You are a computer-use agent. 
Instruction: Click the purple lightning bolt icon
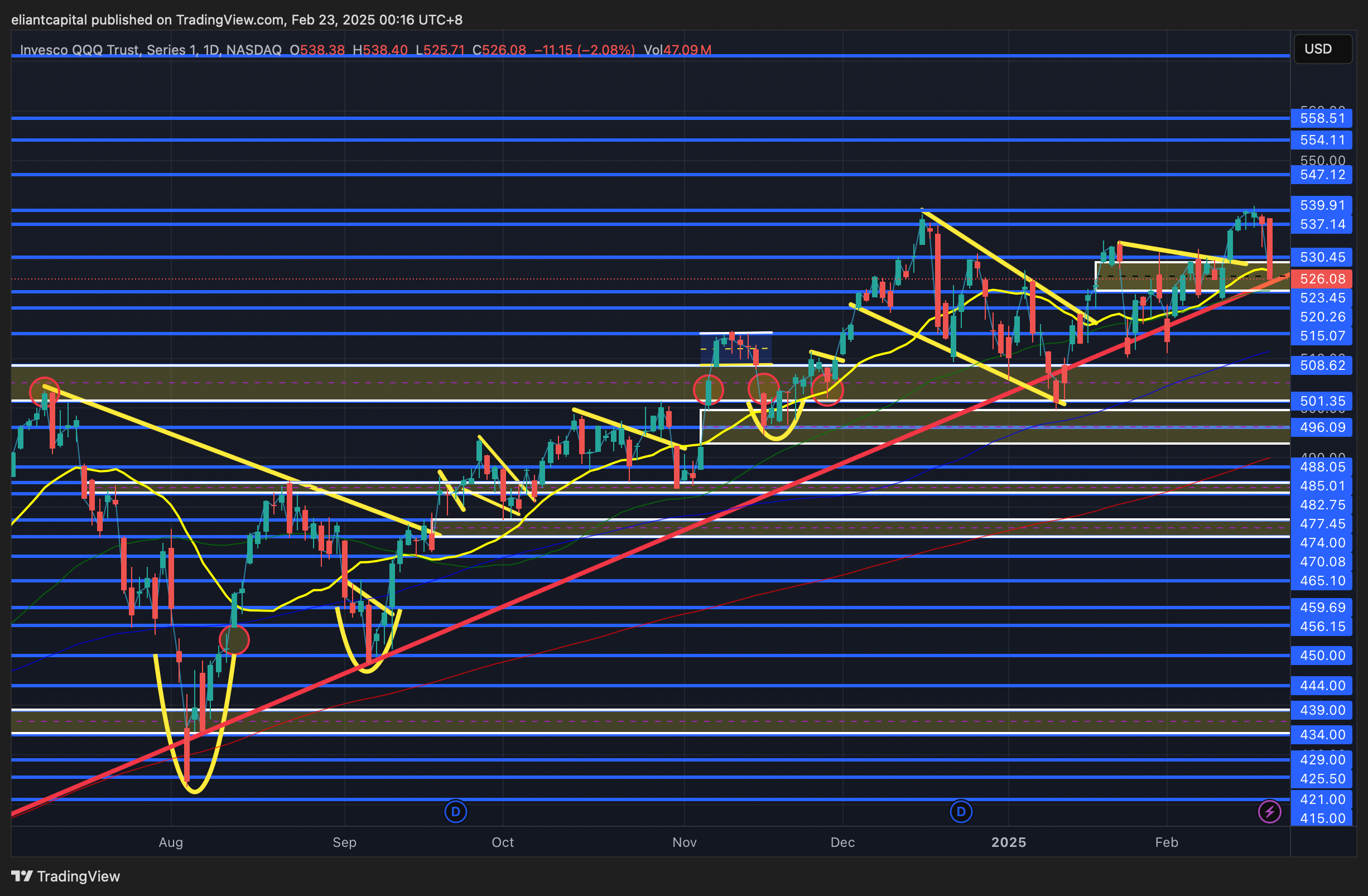1269,812
